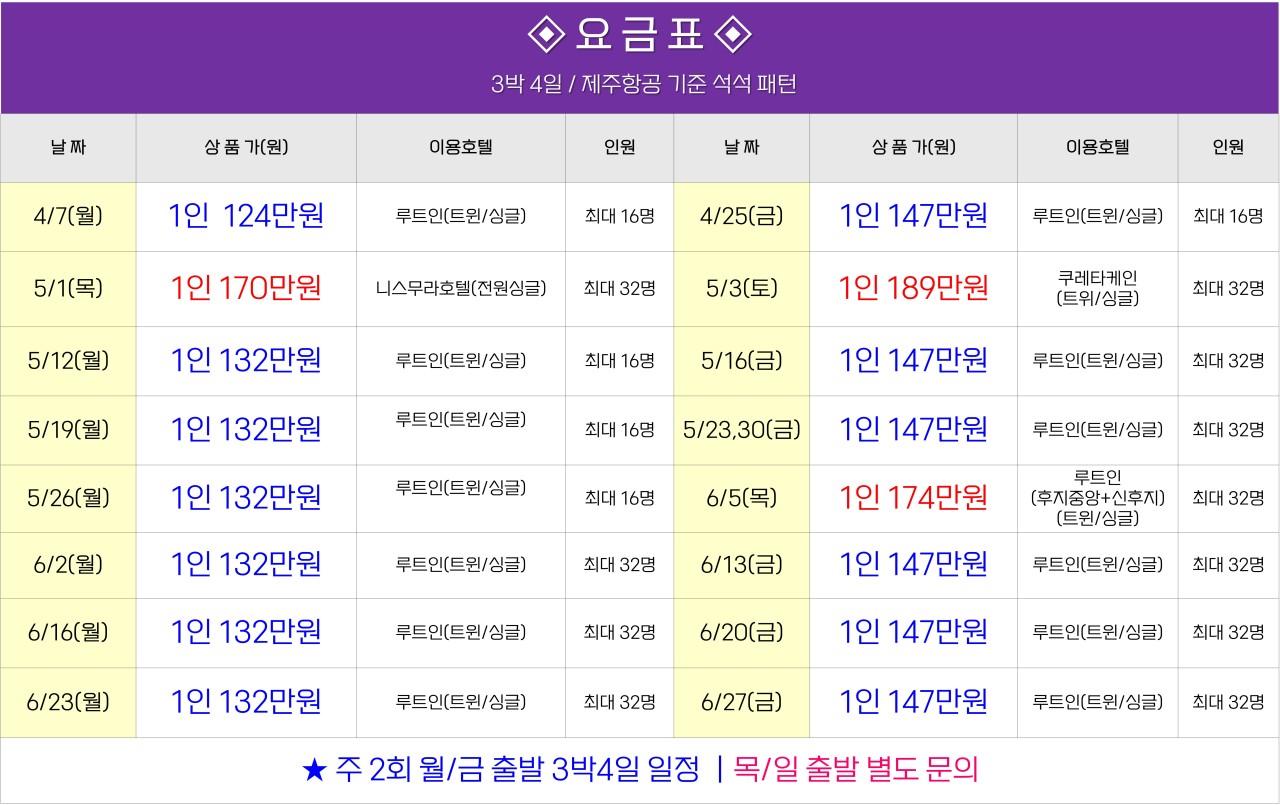Click the 5/26(월) date cell
Screen dimensions: 1280x805
(x=68, y=498)
